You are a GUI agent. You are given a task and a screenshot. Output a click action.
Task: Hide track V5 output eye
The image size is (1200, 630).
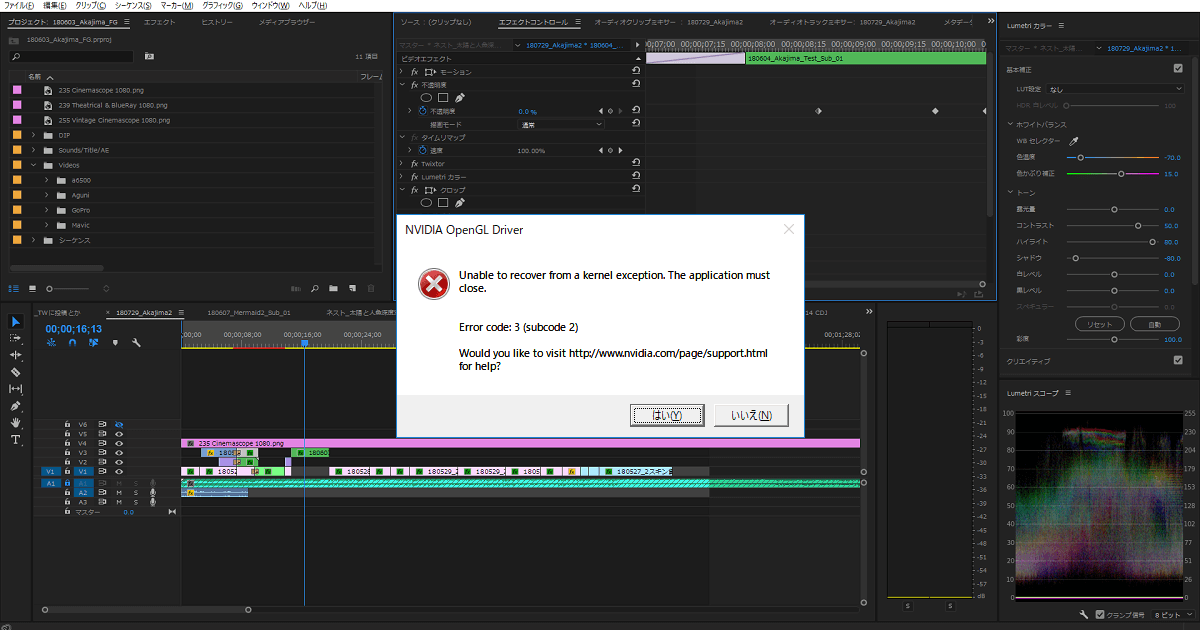pyautogui.click(x=118, y=434)
